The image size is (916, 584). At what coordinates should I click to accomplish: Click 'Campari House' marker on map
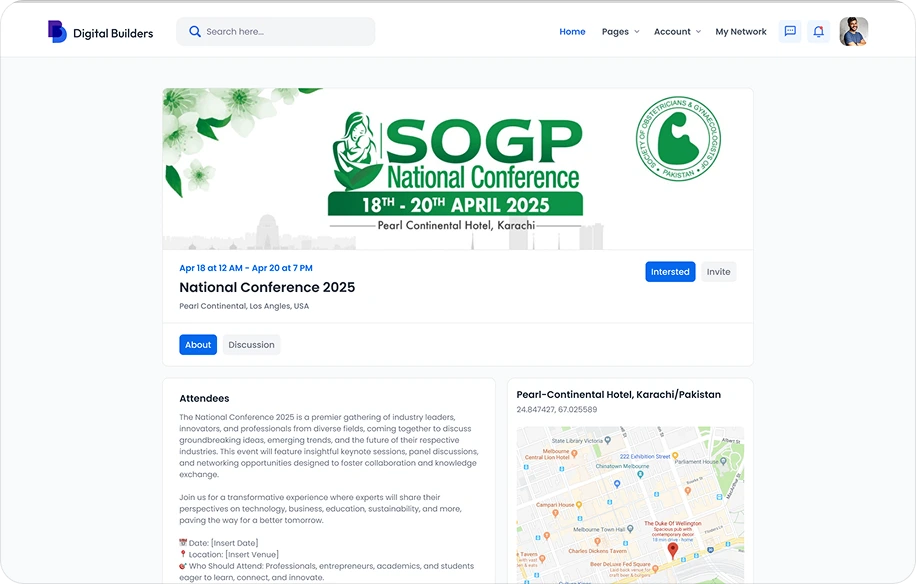tap(578, 505)
